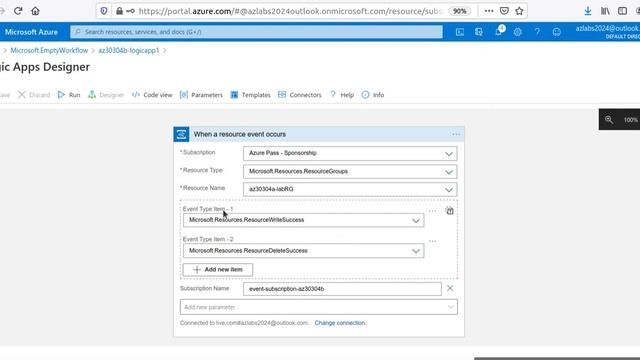Open Connectors in the toolbar
This screenshot has width=640, height=360.
[x=300, y=95]
